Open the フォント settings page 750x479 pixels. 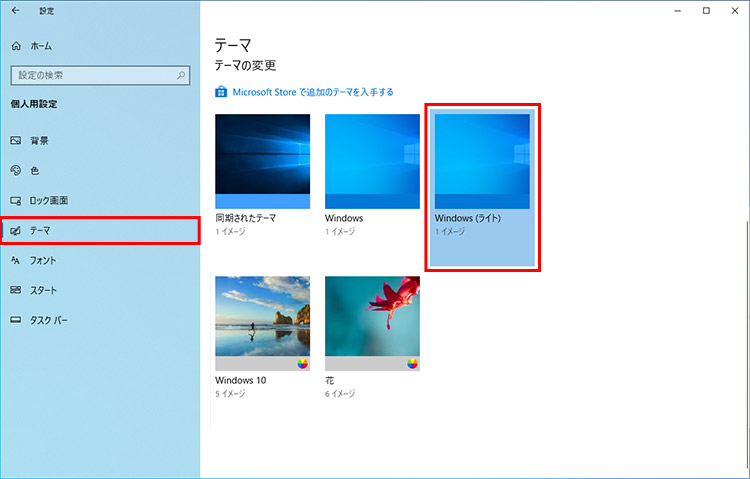[100, 260]
